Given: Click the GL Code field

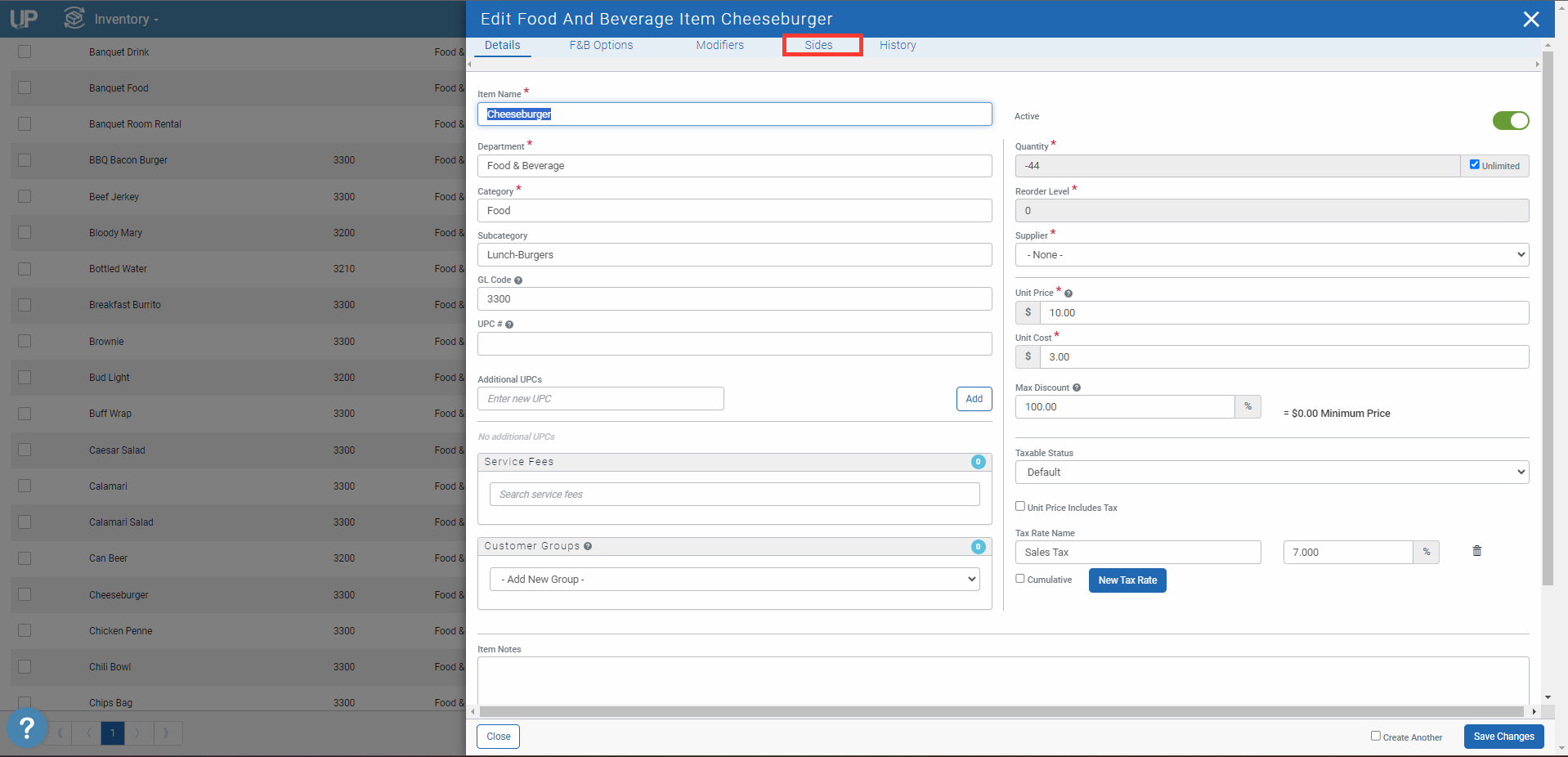Looking at the screenshot, I should click(735, 299).
